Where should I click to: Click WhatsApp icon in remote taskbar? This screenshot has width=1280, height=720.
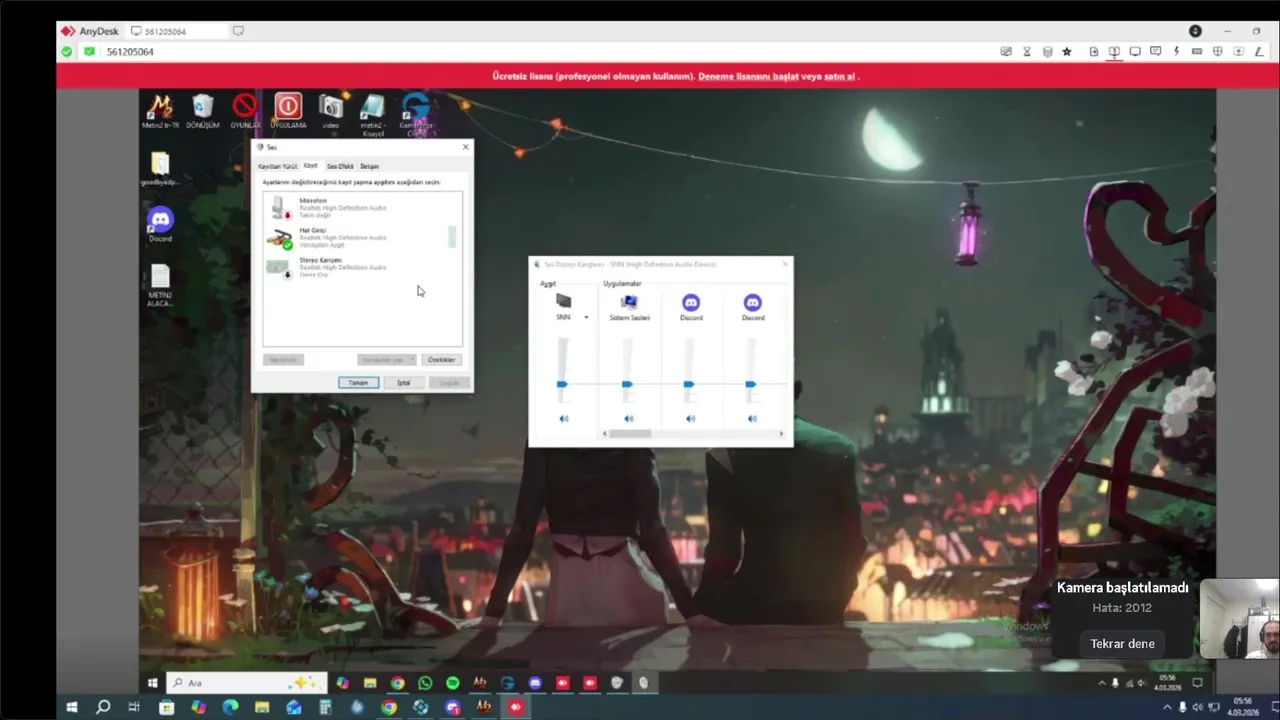(425, 683)
